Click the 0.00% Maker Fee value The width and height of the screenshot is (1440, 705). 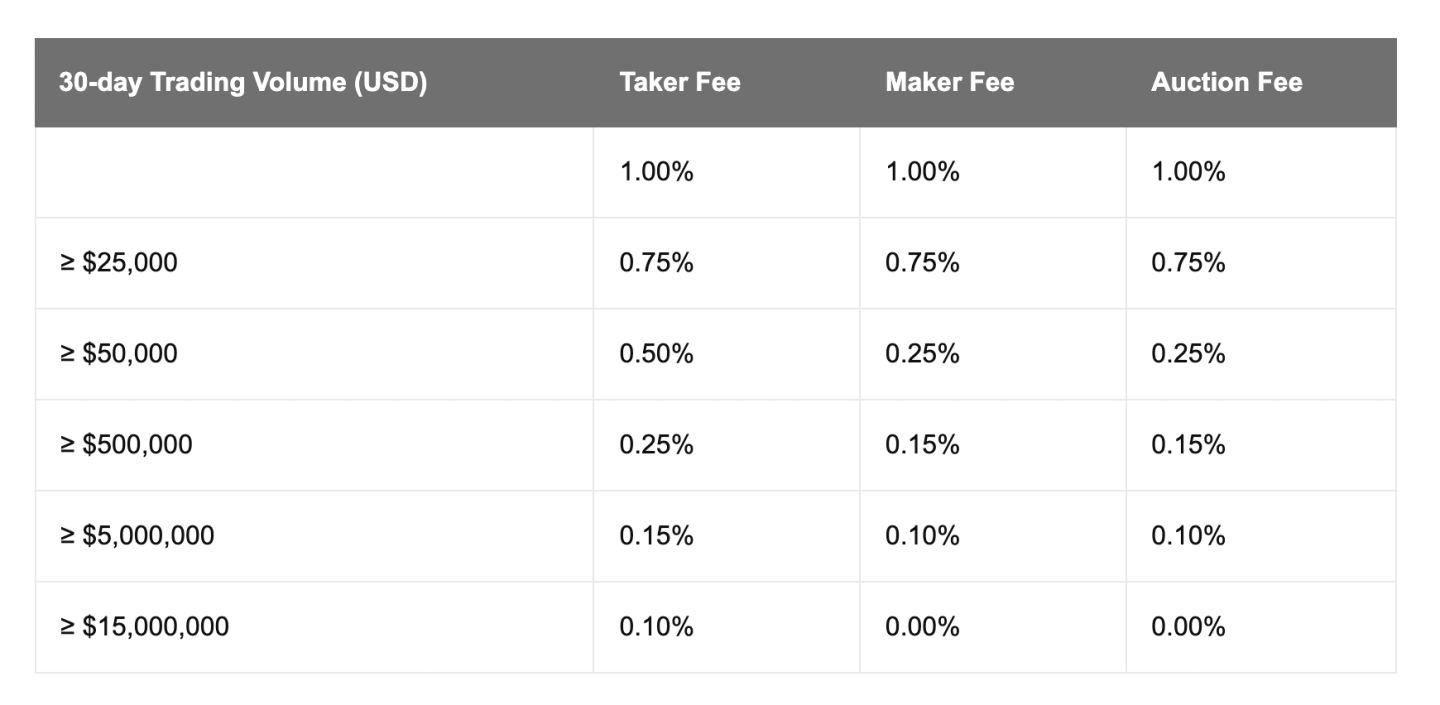point(922,627)
